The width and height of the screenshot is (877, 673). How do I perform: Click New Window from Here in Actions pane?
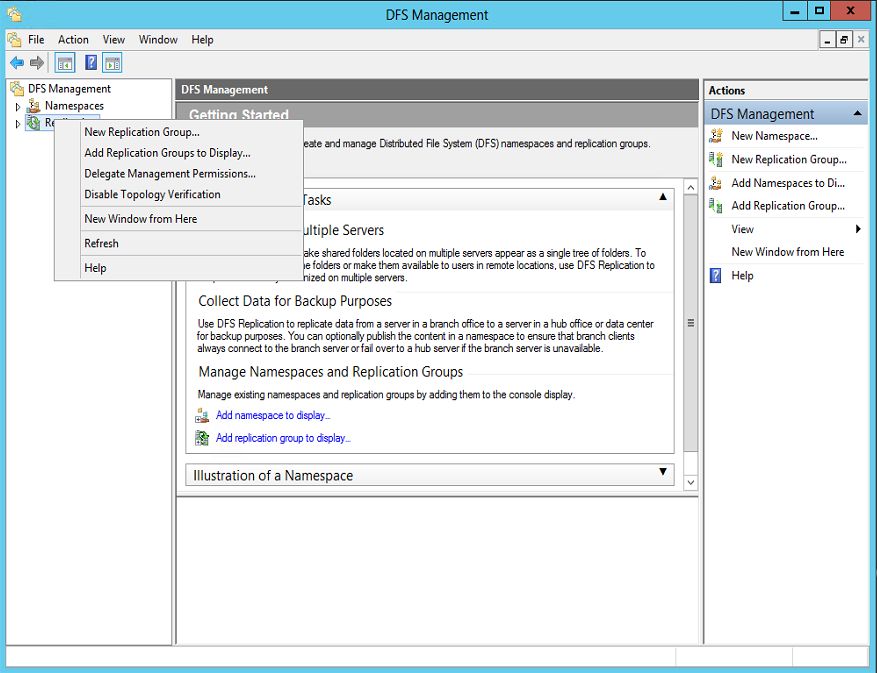[788, 252]
